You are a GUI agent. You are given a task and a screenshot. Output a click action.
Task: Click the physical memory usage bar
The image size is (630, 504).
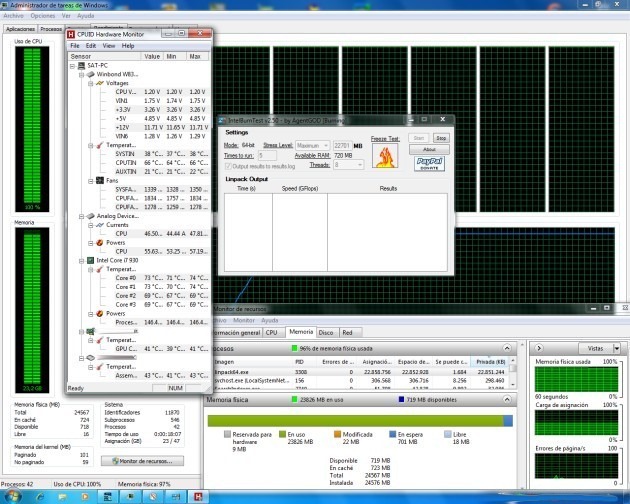click(360, 421)
